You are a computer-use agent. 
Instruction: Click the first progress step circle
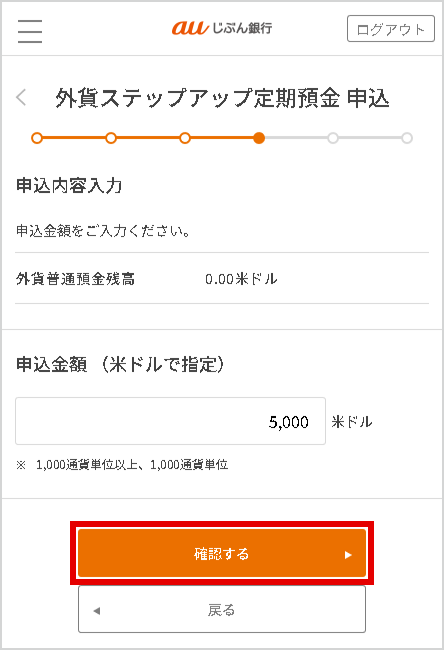(37, 138)
